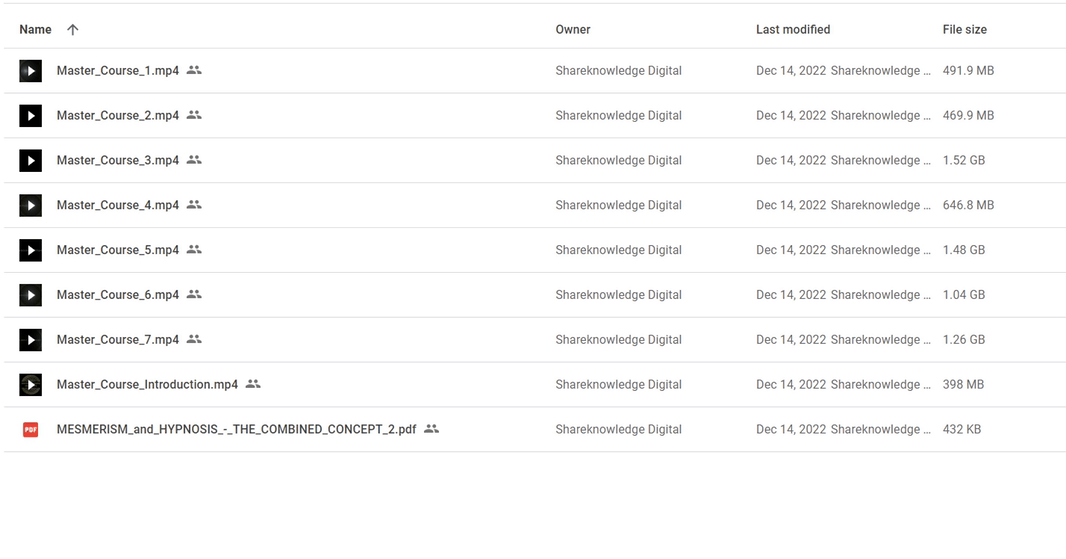Click the shared icon next to Master_Course_5.mp4

pos(194,250)
